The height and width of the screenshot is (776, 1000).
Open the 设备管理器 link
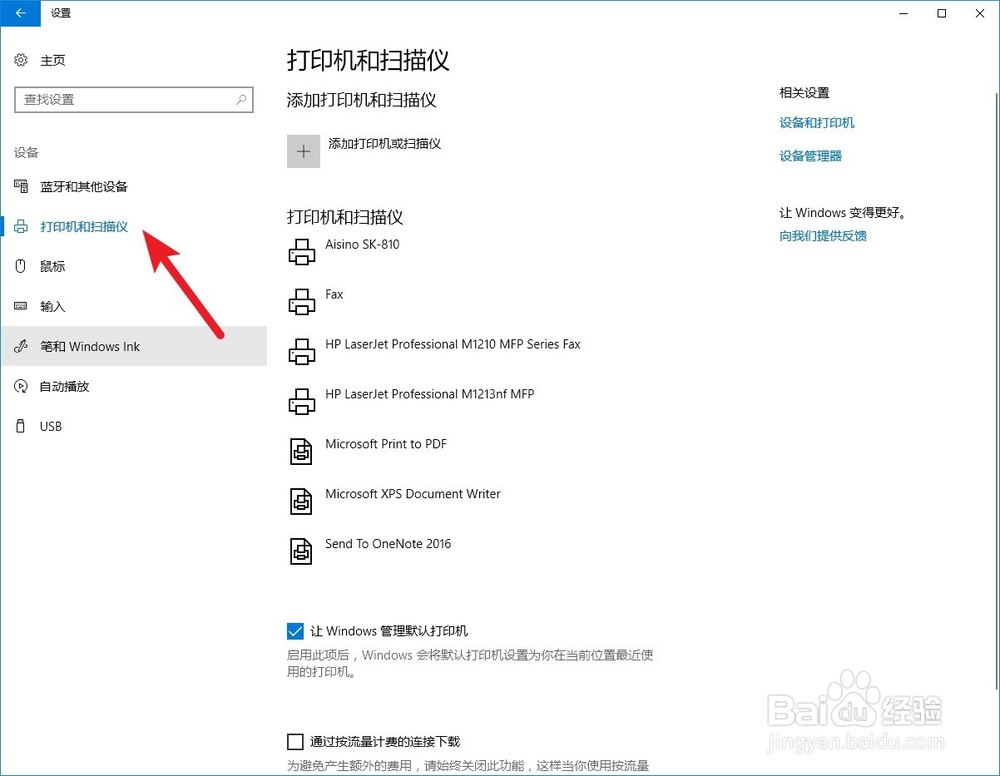pyautogui.click(x=810, y=156)
